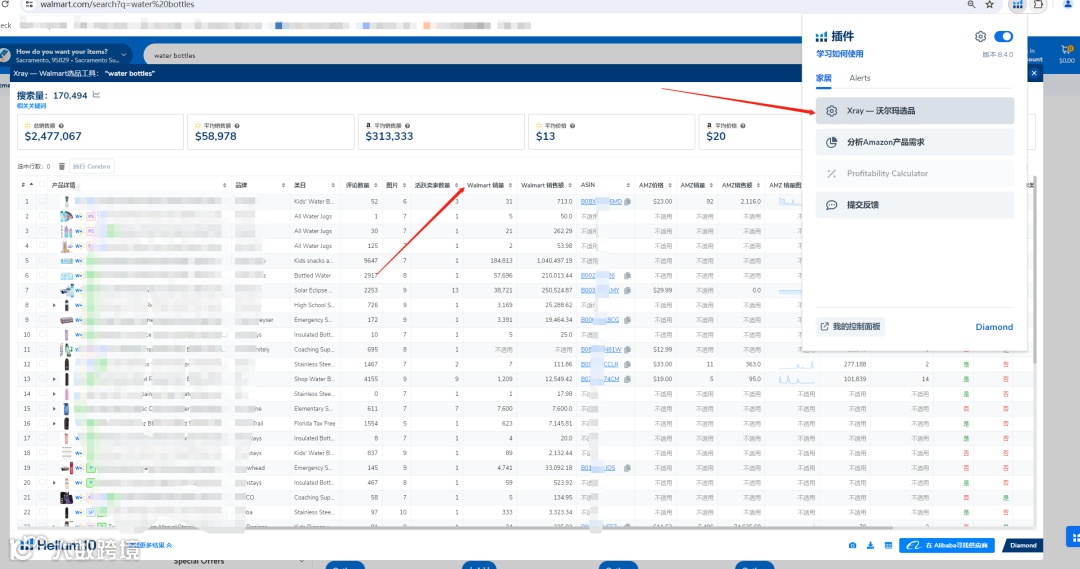Copy the ASIN in row 1

627,202
